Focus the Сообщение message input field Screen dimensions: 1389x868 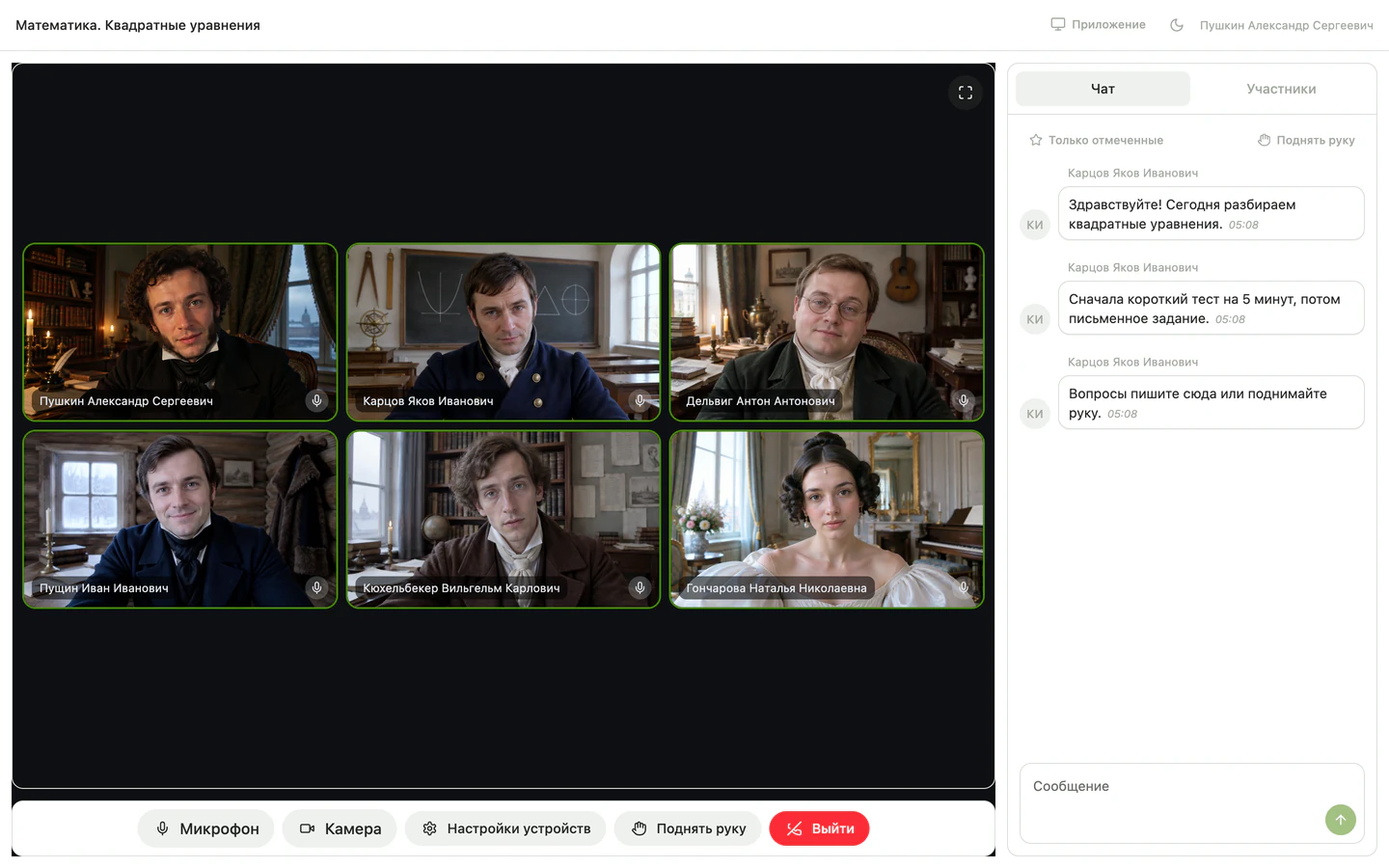click(1192, 803)
